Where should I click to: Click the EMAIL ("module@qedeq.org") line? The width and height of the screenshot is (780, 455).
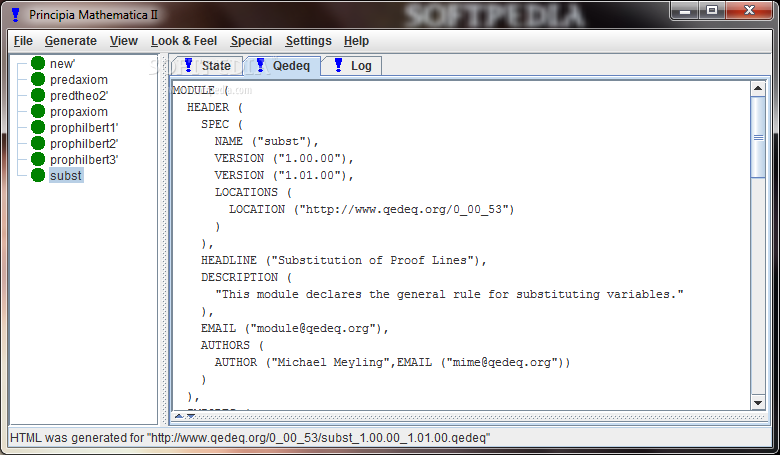tap(294, 328)
